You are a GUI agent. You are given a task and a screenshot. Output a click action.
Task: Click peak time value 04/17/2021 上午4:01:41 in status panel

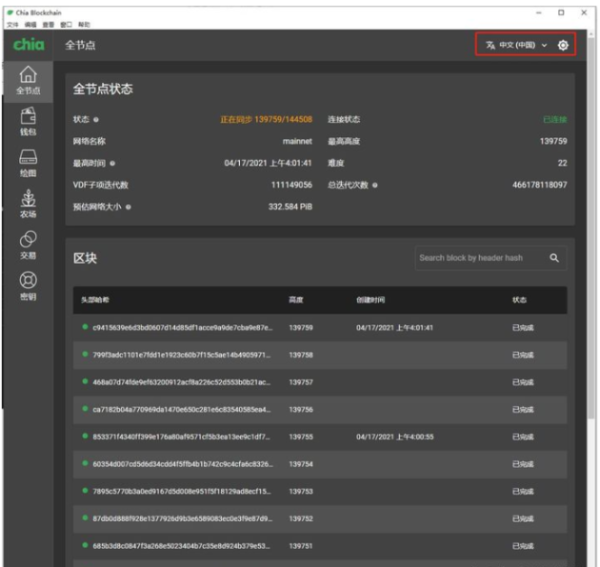coord(268,163)
